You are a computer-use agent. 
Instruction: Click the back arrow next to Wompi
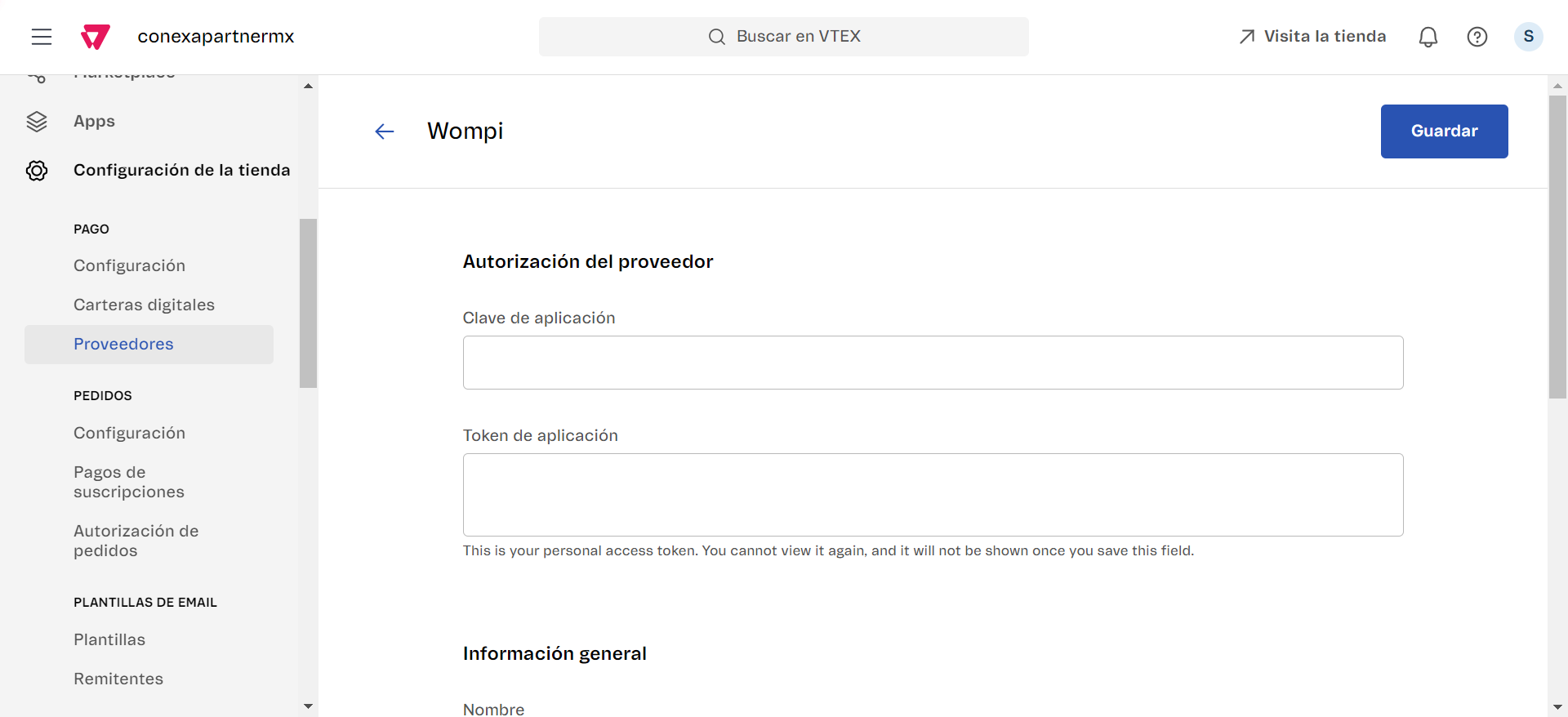384,131
